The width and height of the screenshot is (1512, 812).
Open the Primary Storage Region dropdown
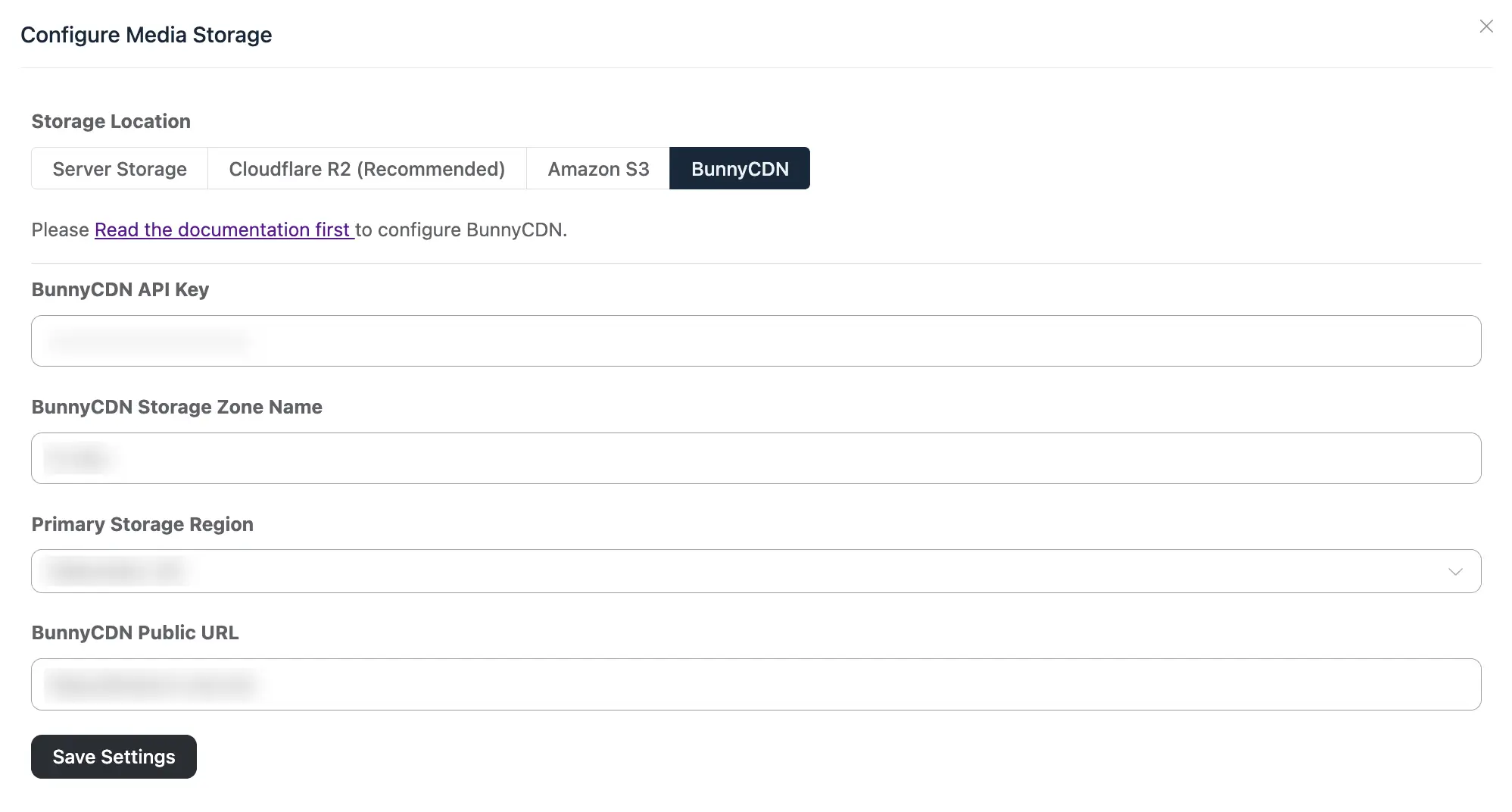point(756,571)
